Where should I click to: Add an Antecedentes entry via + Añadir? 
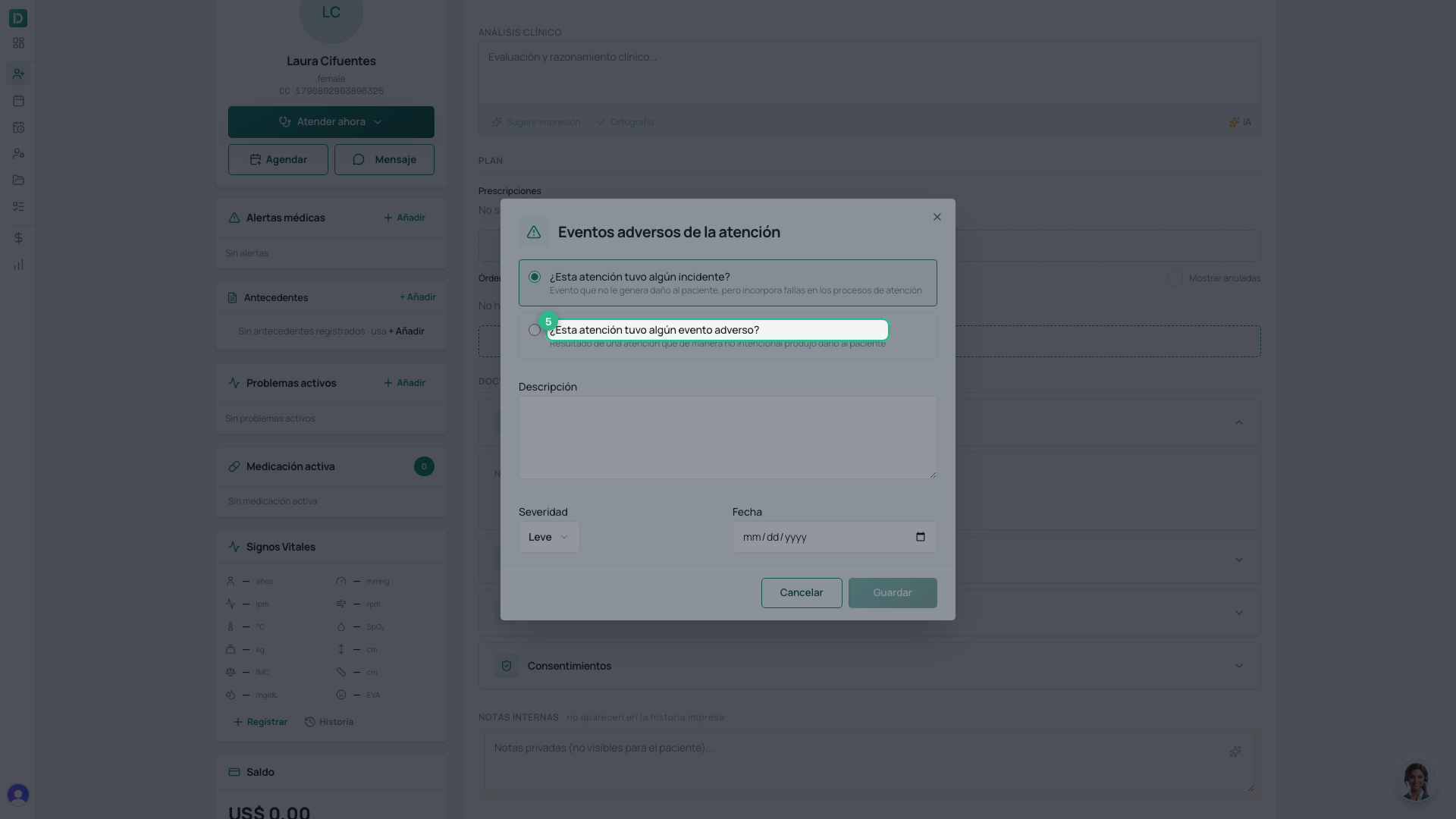point(418,297)
